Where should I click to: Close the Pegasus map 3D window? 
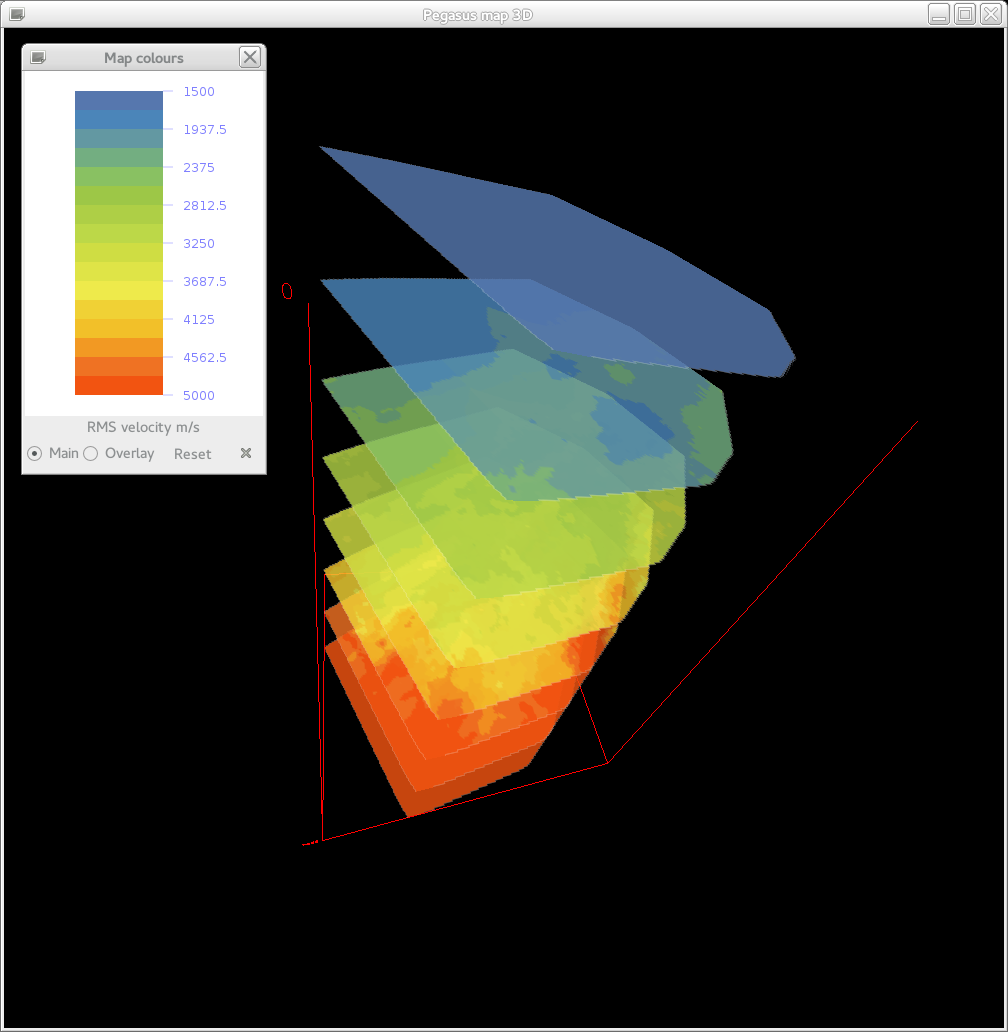click(x=991, y=14)
